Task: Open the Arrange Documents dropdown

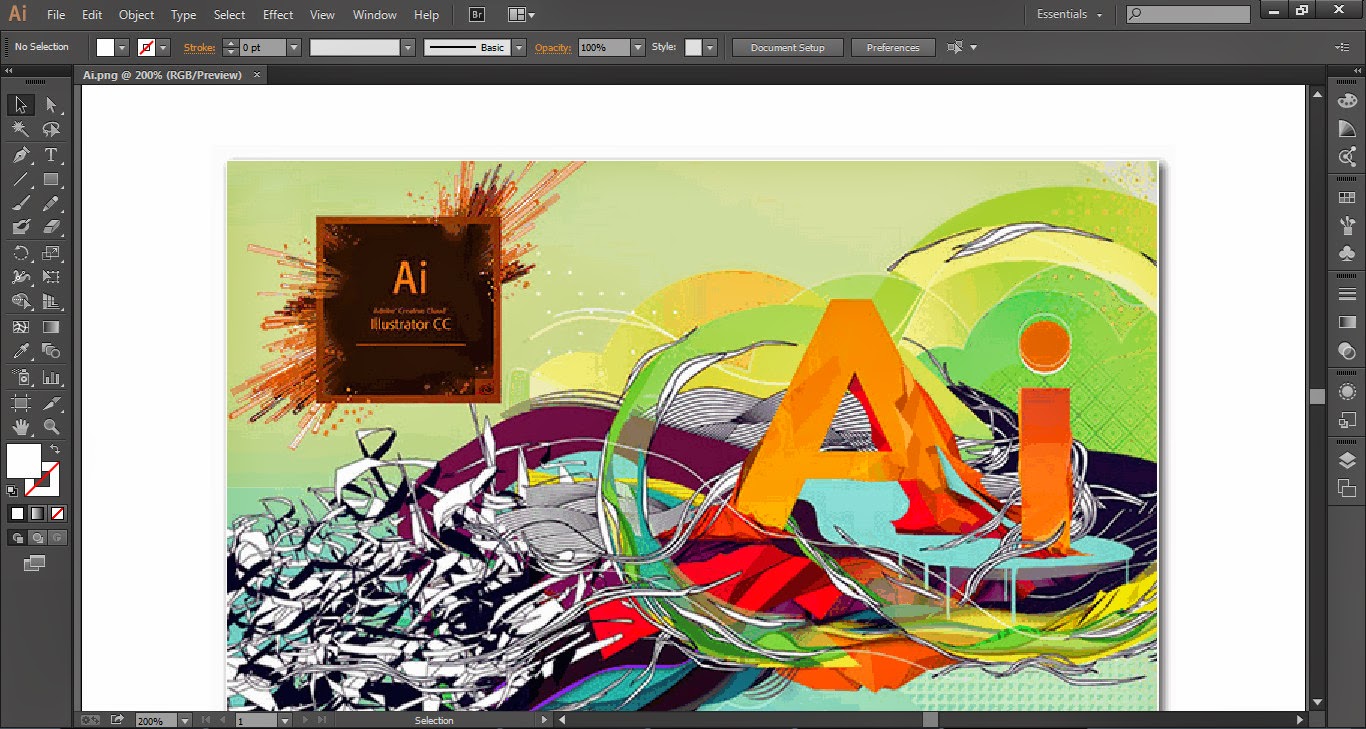Action: pos(521,15)
